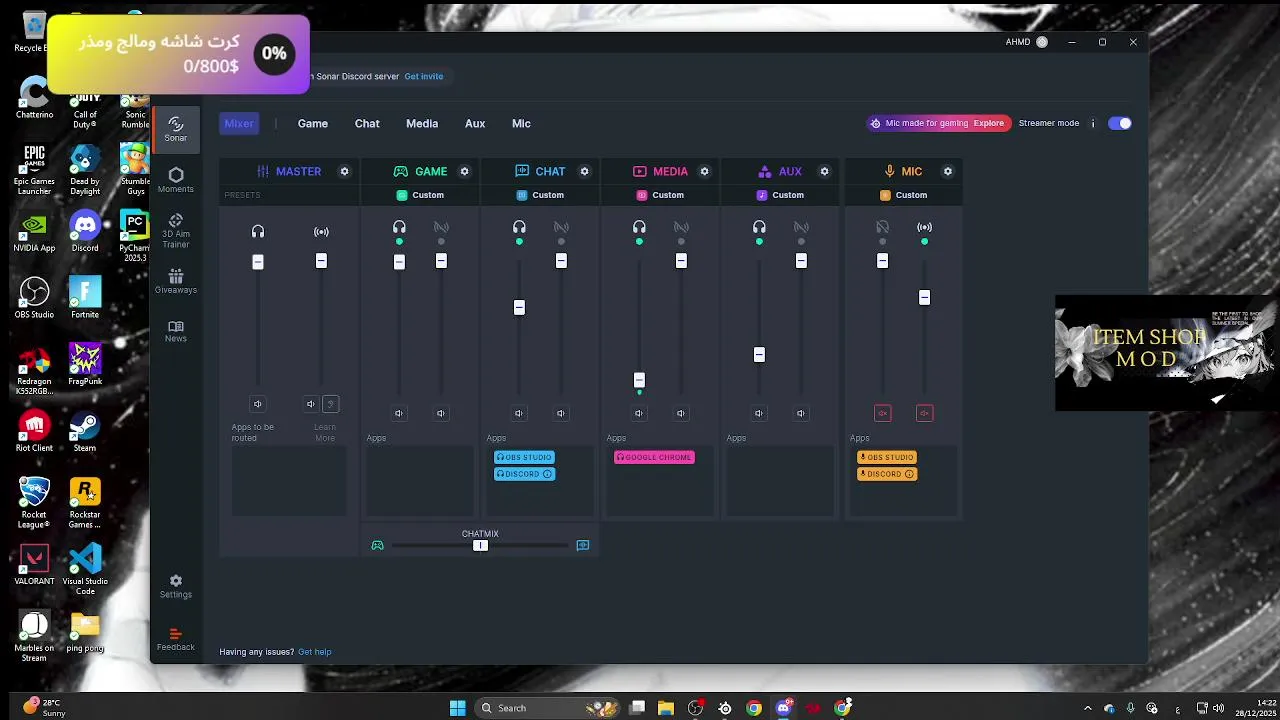Open Settings in the sidebar
This screenshot has height=720, width=1280.
pos(176,586)
